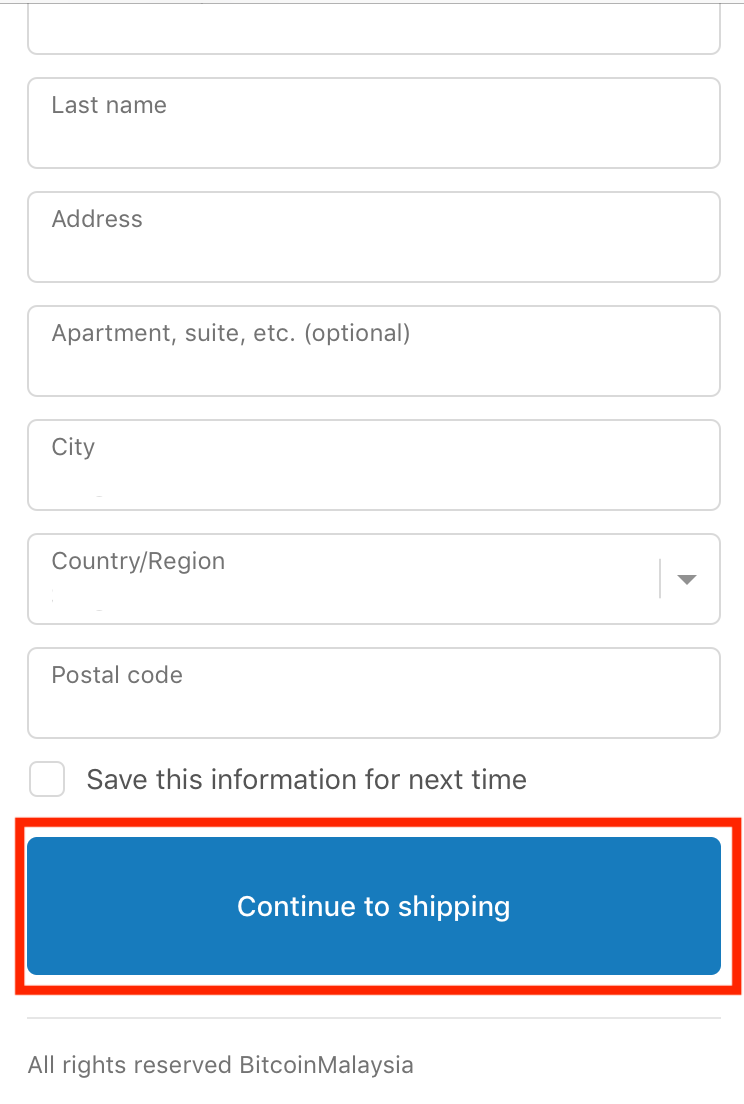Click the "Address" placeholder text
Image resolution: width=744 pixels, height=1104 pixels.
[x=97, y=219]
